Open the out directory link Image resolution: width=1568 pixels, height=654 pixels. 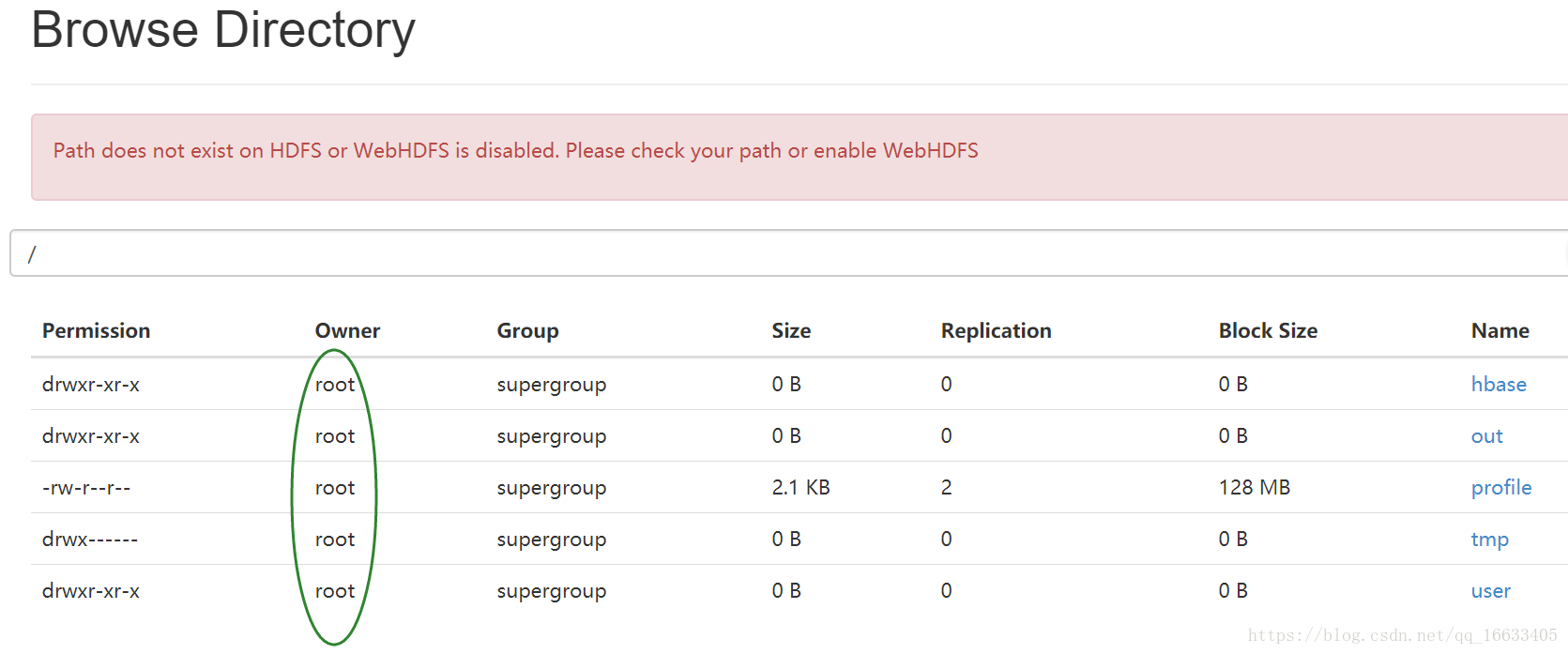(x=1486, y=436)
